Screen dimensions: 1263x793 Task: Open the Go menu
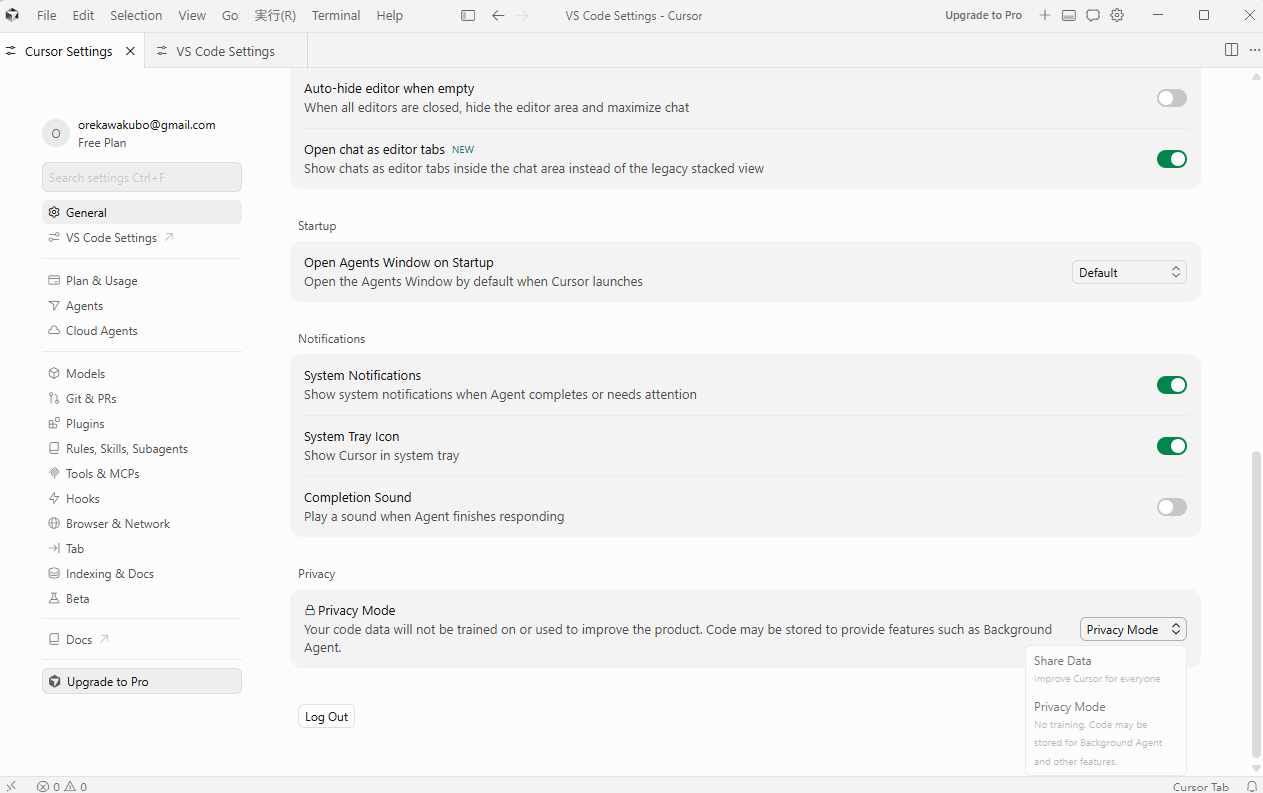(230, 15)
